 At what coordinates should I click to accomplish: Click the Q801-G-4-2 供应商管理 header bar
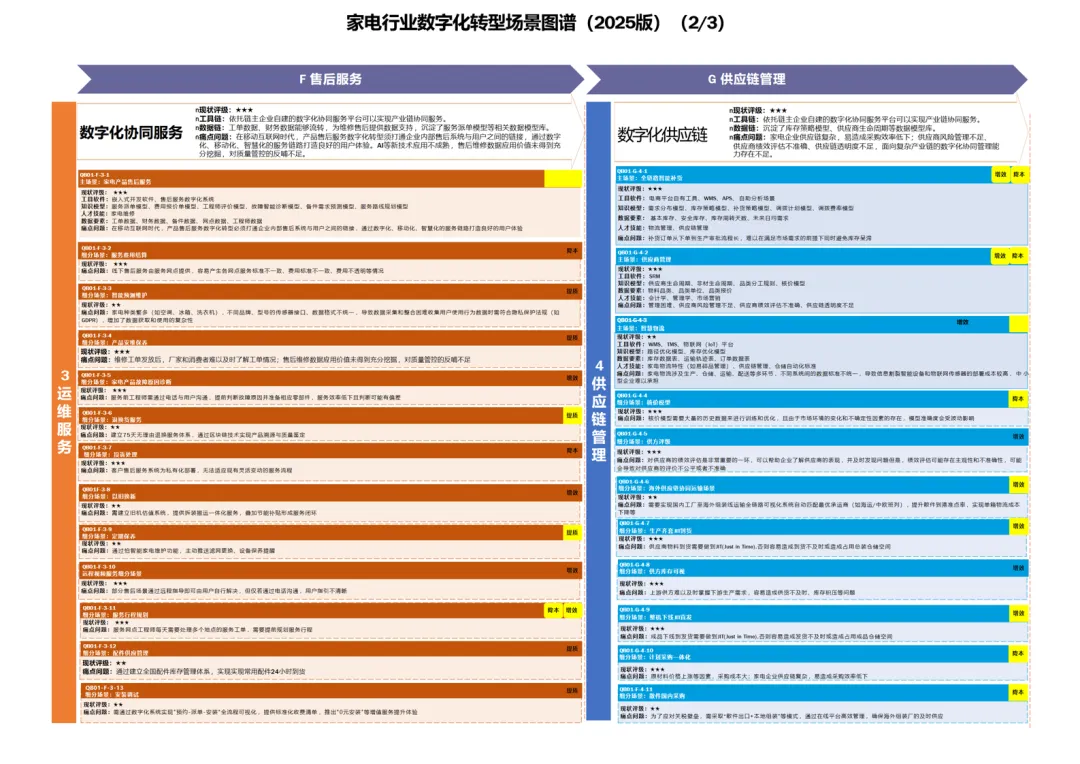coord(821,256)
